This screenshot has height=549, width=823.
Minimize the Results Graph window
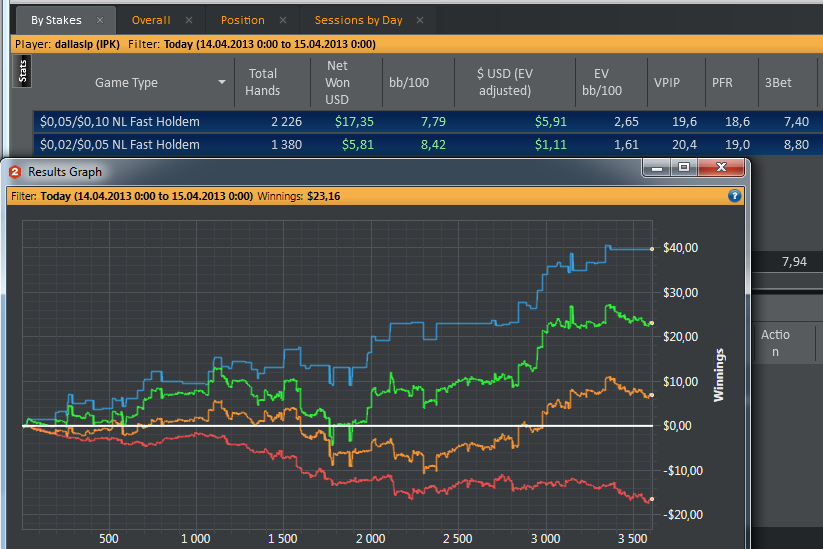[657, 167]
